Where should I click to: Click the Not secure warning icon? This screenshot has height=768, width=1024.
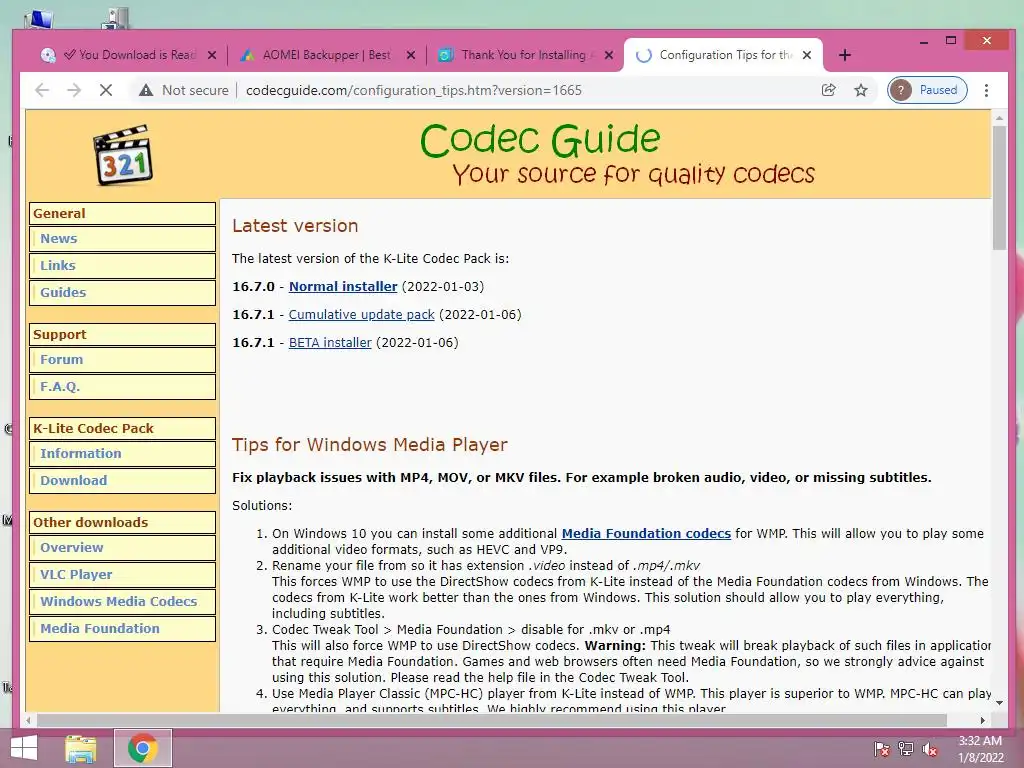pyautogui.click(x=146, y=90)
